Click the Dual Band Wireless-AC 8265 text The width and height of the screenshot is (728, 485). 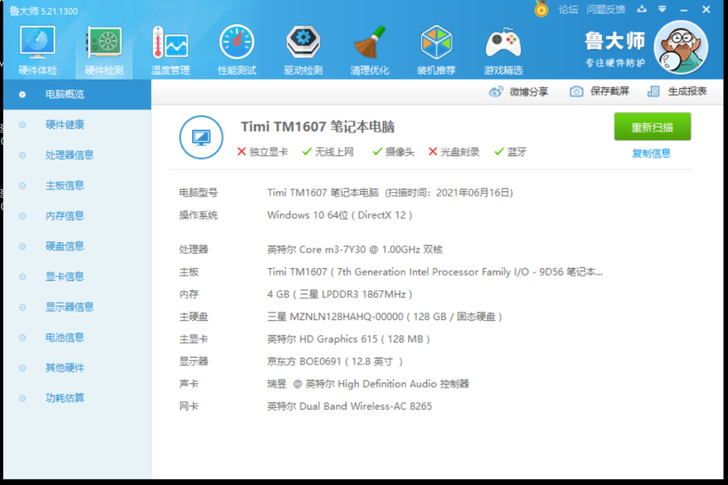click(x=349, y=406)
